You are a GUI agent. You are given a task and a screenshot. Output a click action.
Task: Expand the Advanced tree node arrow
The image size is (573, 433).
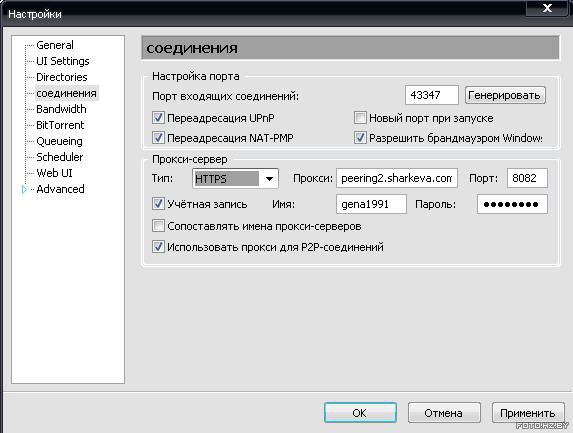tap(24, 189)
